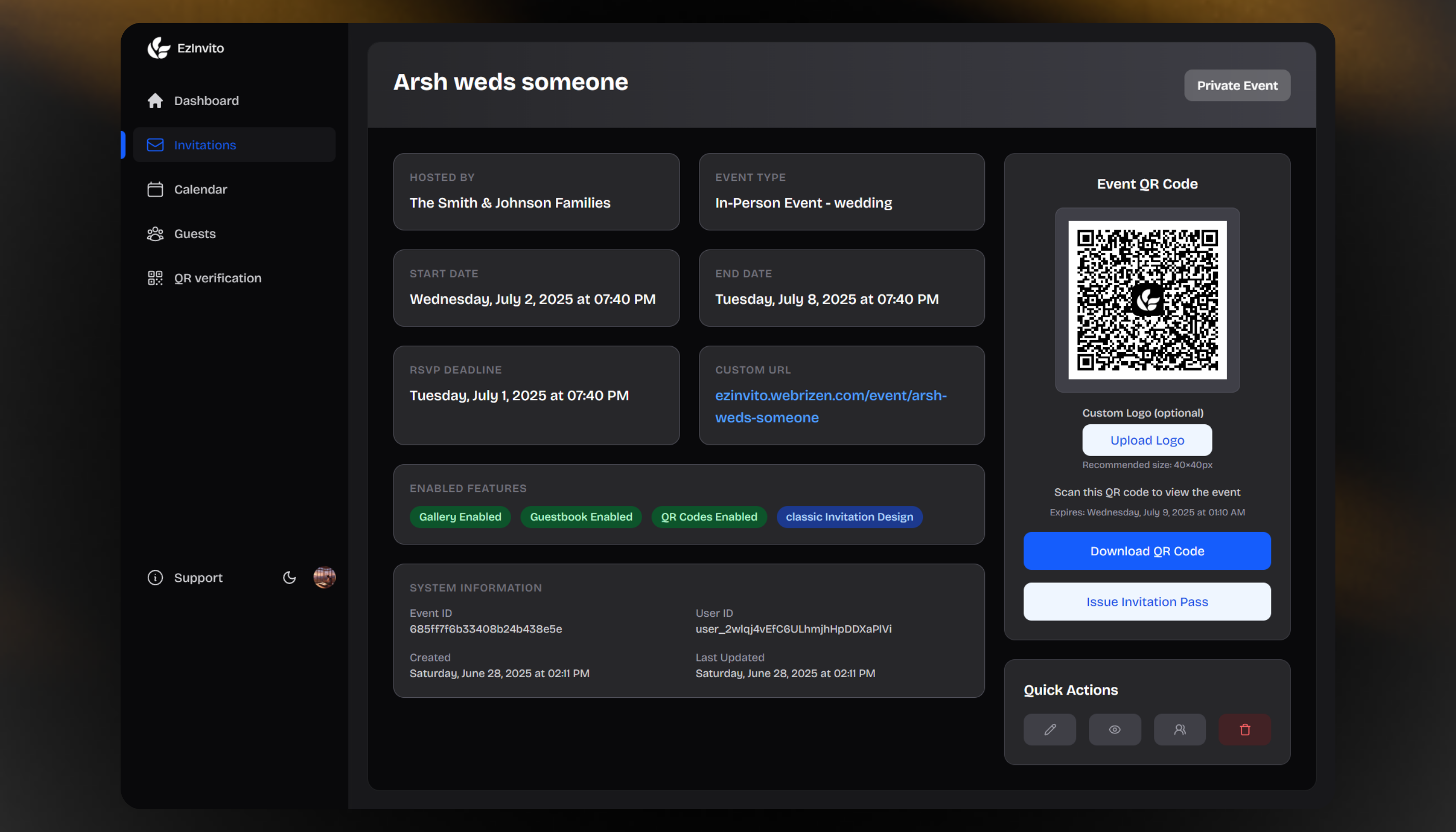The image size is (1456, 832).
Task: Click 'Scan this QR code to view the event'
Action: coord(1147,492)
